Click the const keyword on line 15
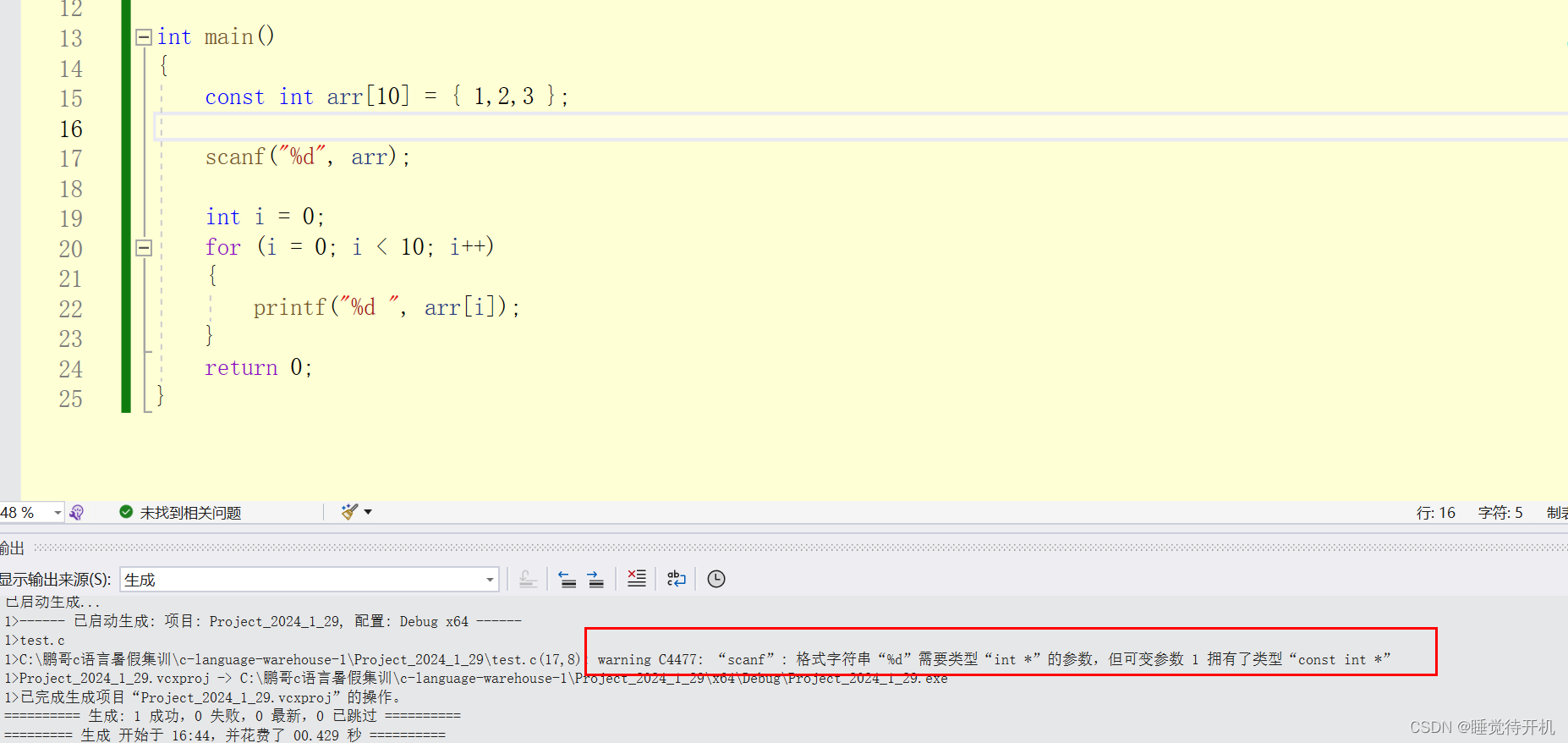 (234, 97)
